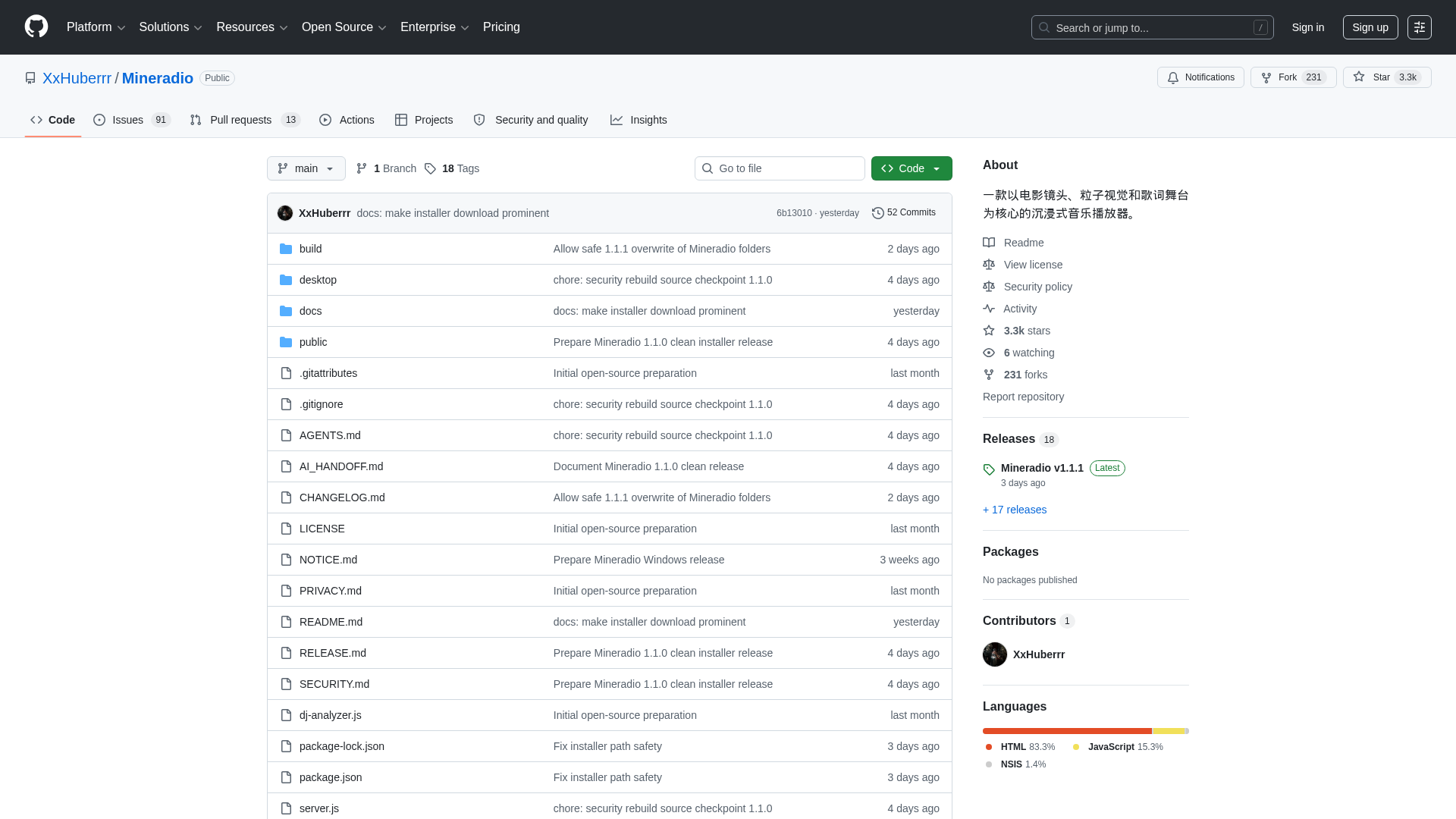The width and height of the screenshot is (1456, 819).
Task: Open the appearance settings icon
Action: 1420,27
